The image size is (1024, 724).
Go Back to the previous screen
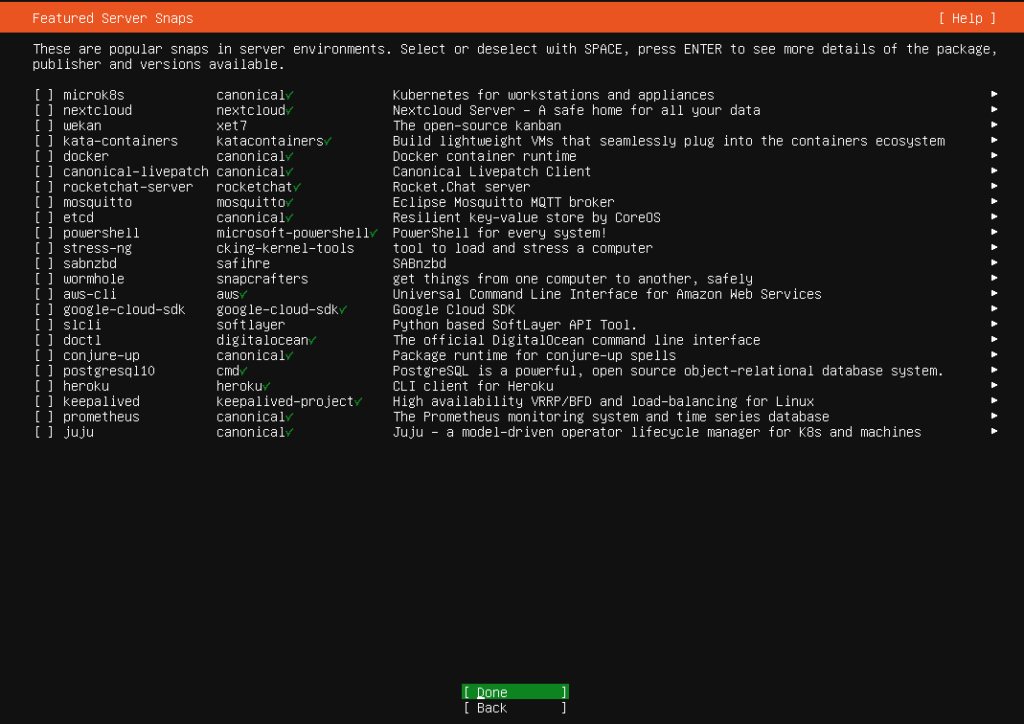[x=514, y=708]
